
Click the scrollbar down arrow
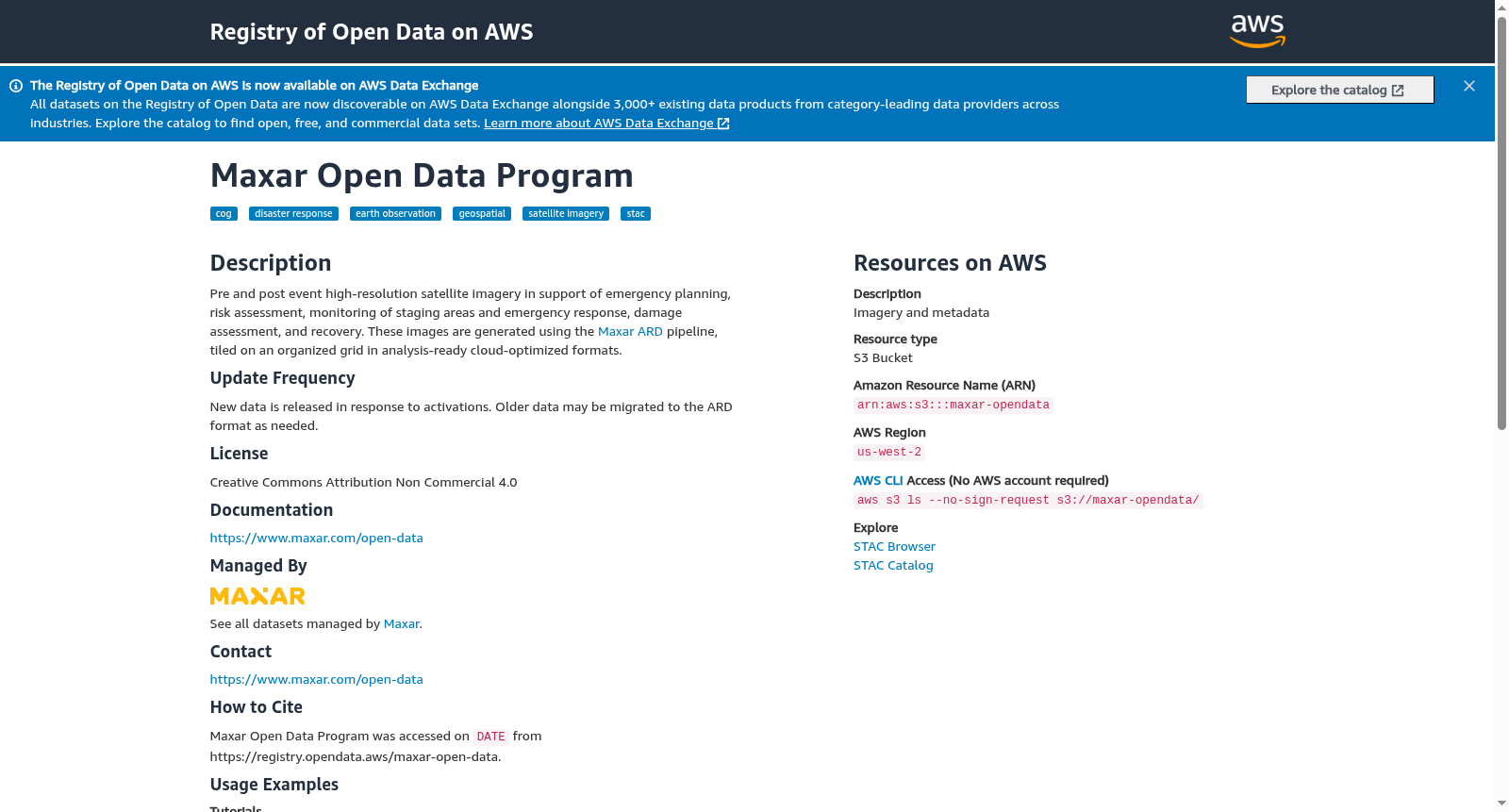pos(1501,804)
